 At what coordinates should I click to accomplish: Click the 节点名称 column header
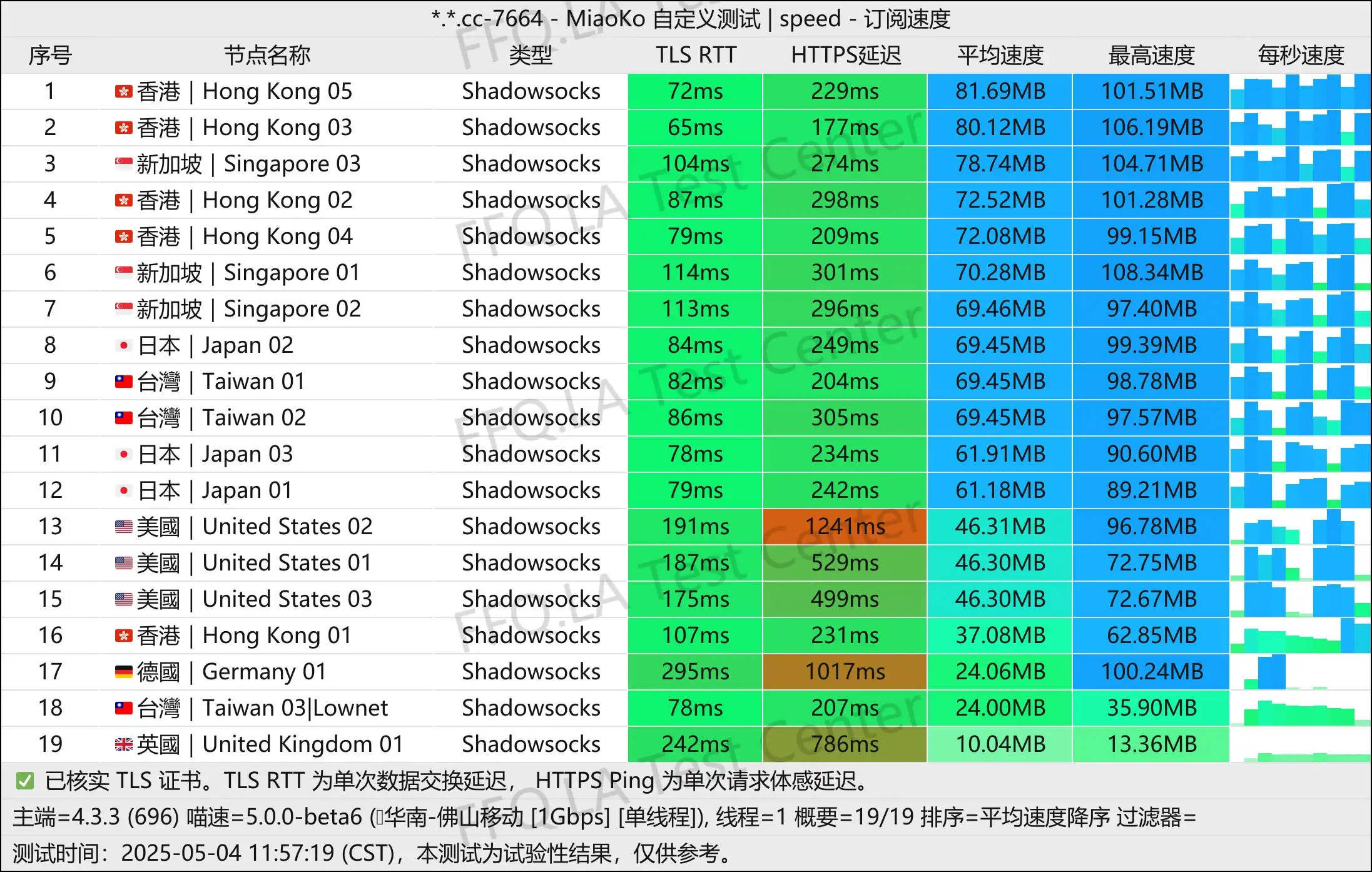coord(267,56)
